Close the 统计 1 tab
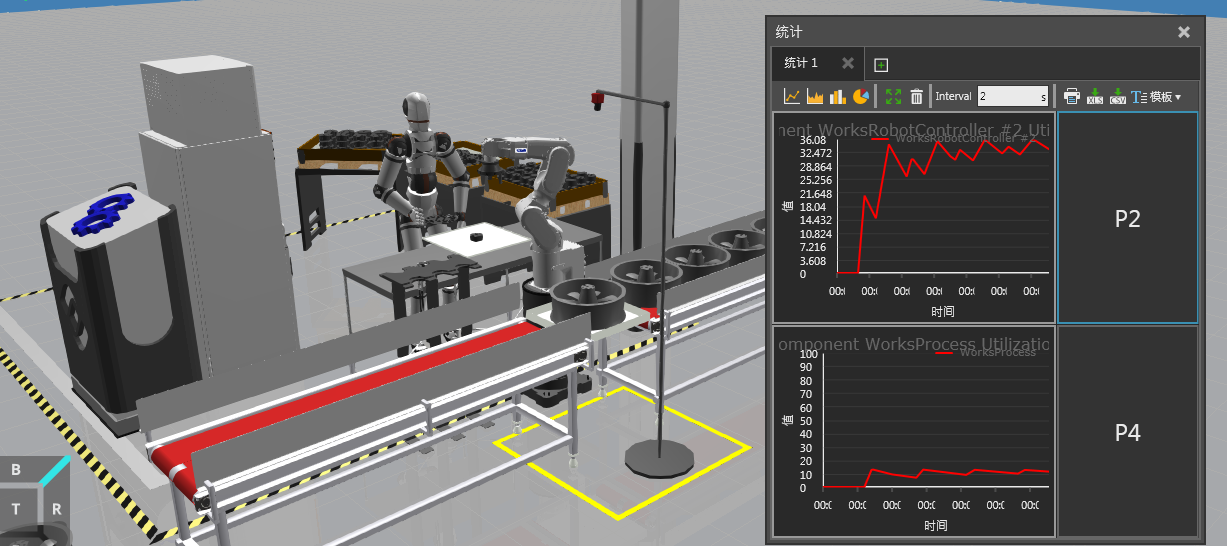The height and width of the screenshot is (546, 1227). [x=848, y=63]
